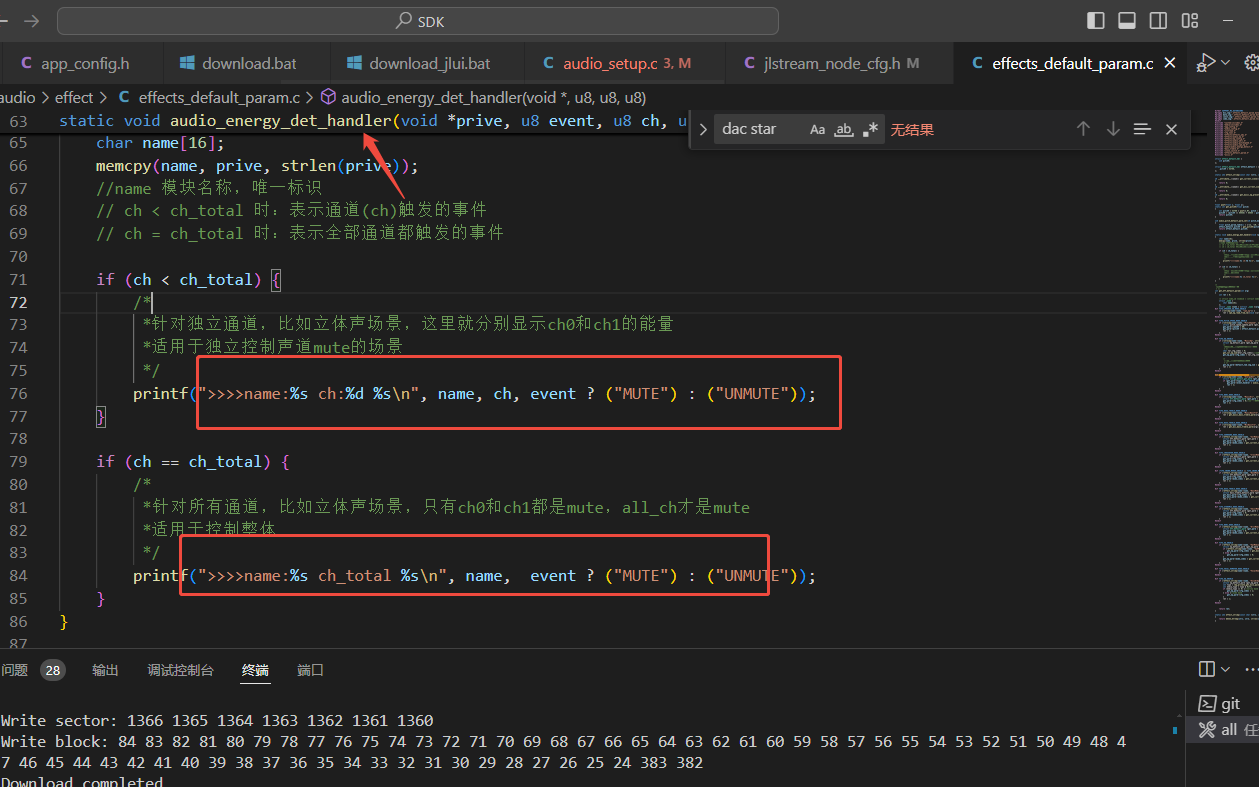The height and width of the screenshot is (787, 1259).
Task: Select the 'all' task terminal entry
Action: [1222, 730]
